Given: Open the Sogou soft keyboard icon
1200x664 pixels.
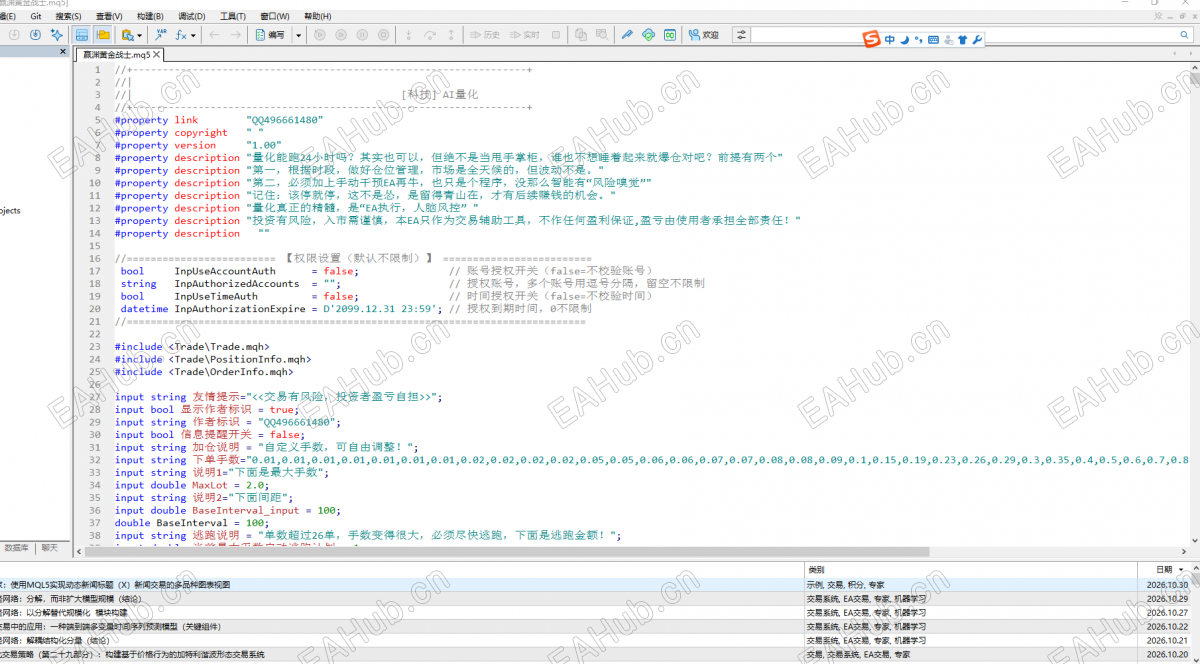Looking at the screenshot, I should pyautogui.click(x=933, y=40).
